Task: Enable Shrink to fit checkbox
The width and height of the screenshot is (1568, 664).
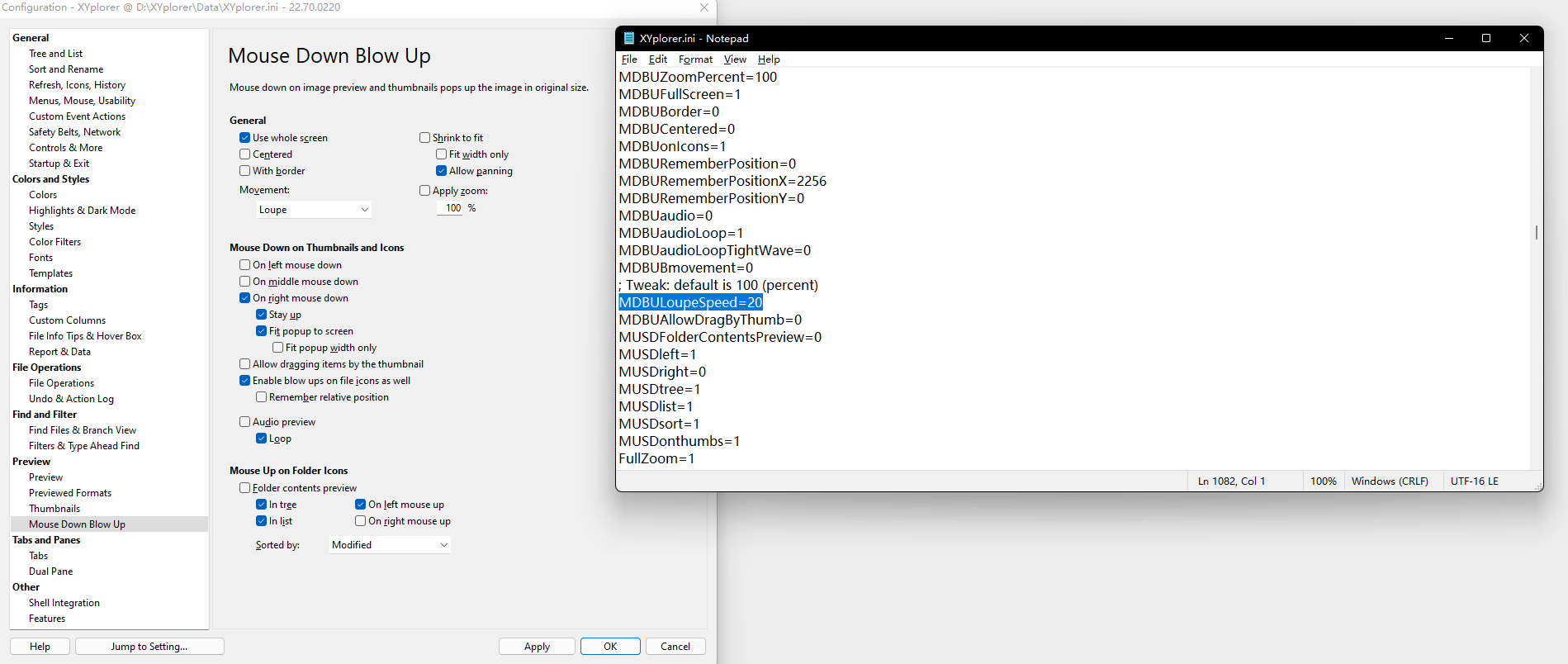Action: [x=425, y=138]
